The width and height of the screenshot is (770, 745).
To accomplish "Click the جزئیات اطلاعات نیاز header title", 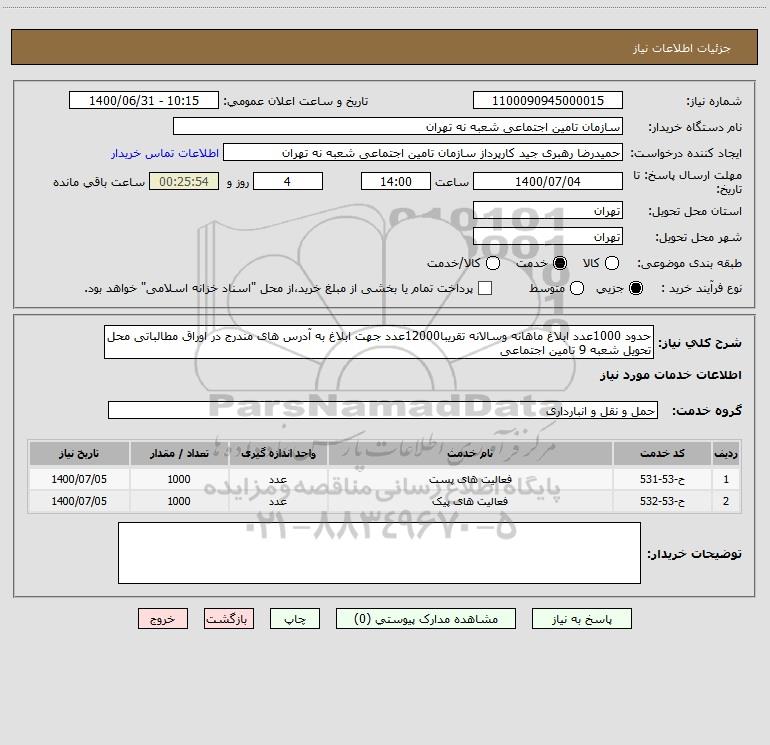I will pyautogui.click(x=682, y=48).
